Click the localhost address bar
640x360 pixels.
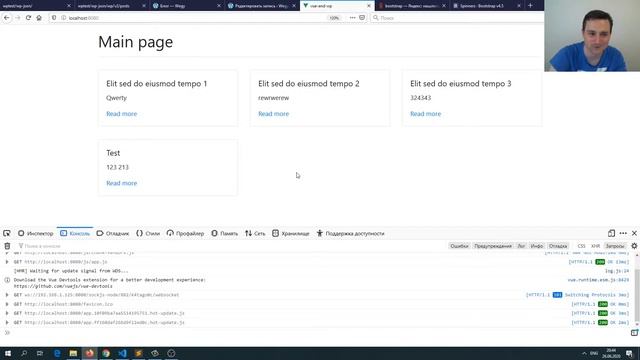click(x=196, y=18)
